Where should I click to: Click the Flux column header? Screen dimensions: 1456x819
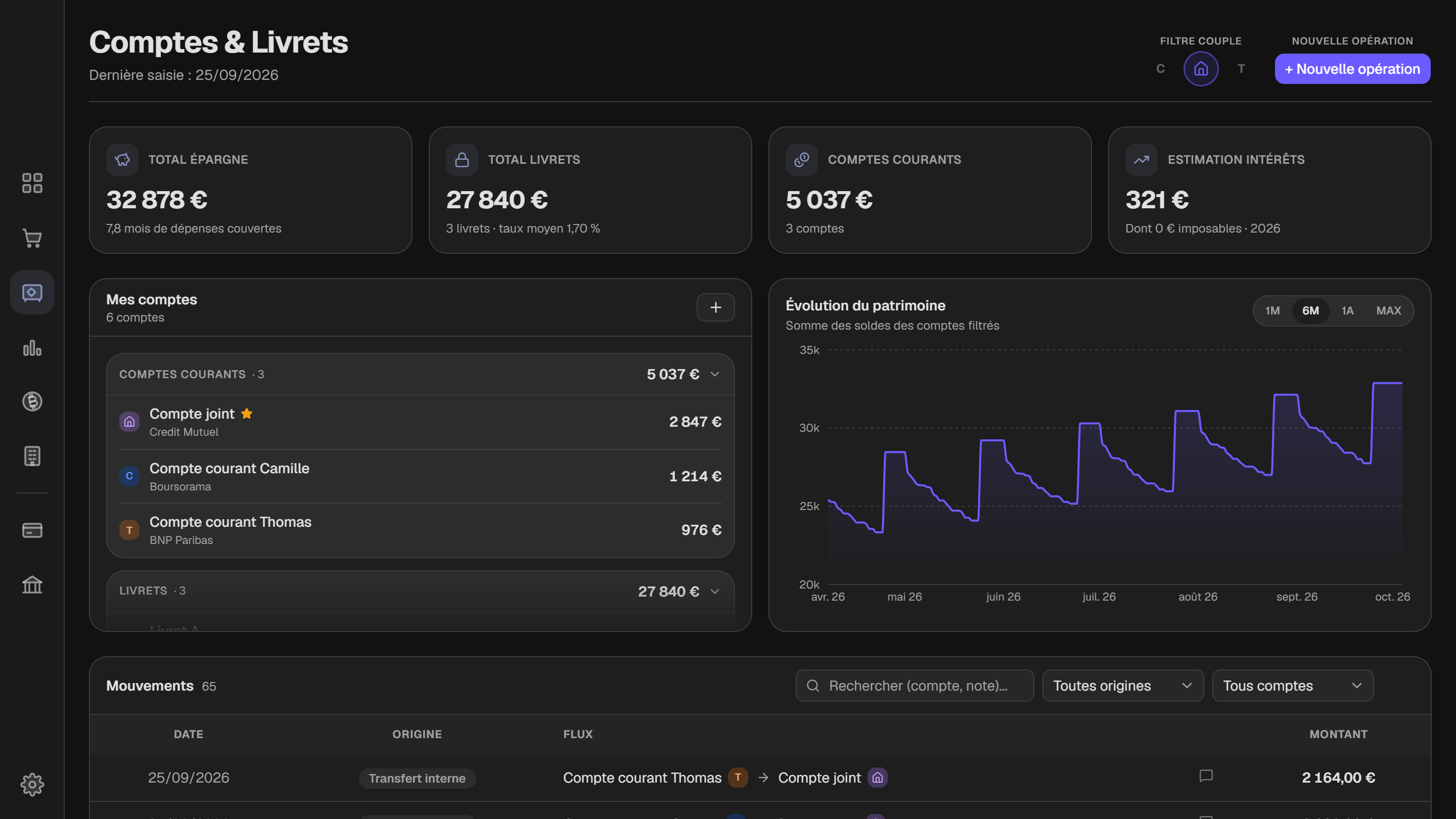pos(578,734)
